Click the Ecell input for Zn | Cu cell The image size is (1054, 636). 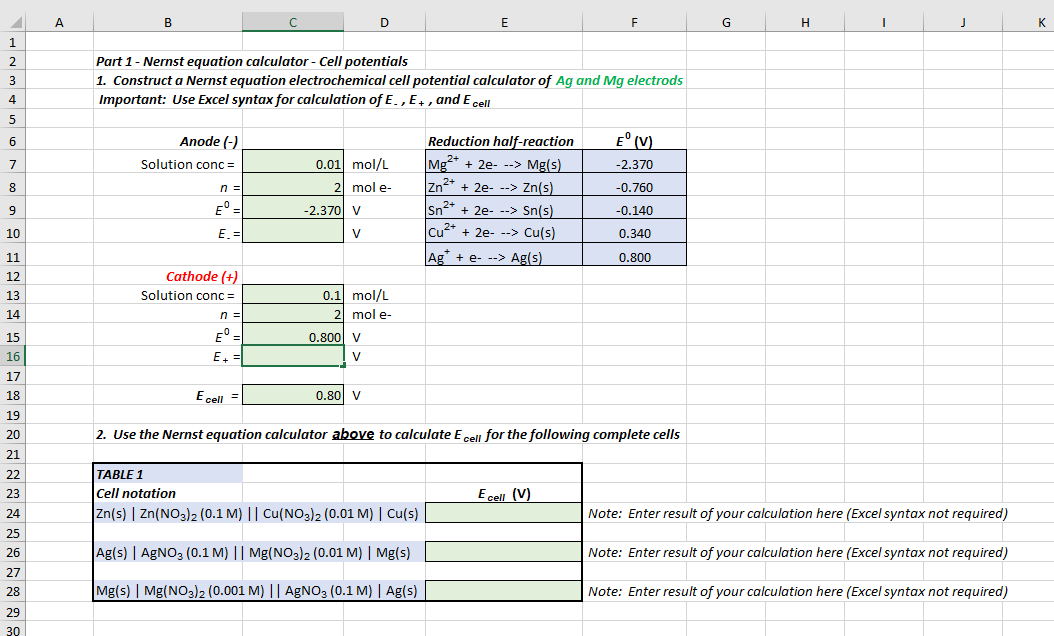(x=504, y=513)
